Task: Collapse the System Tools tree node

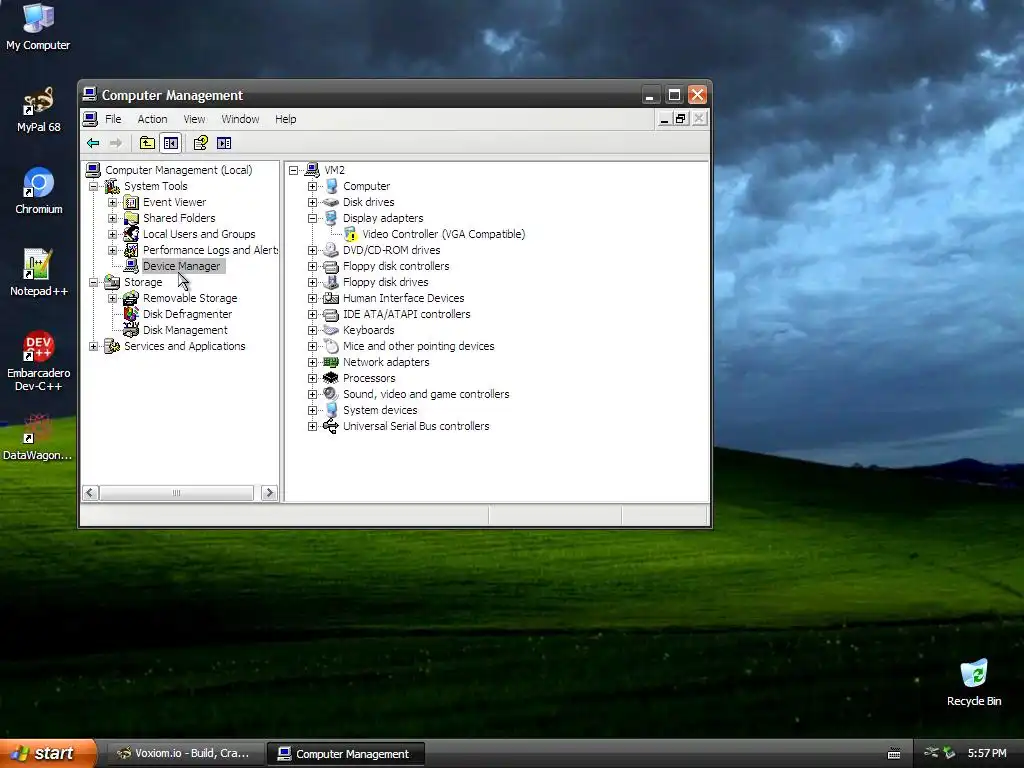Action: (93, 186)
